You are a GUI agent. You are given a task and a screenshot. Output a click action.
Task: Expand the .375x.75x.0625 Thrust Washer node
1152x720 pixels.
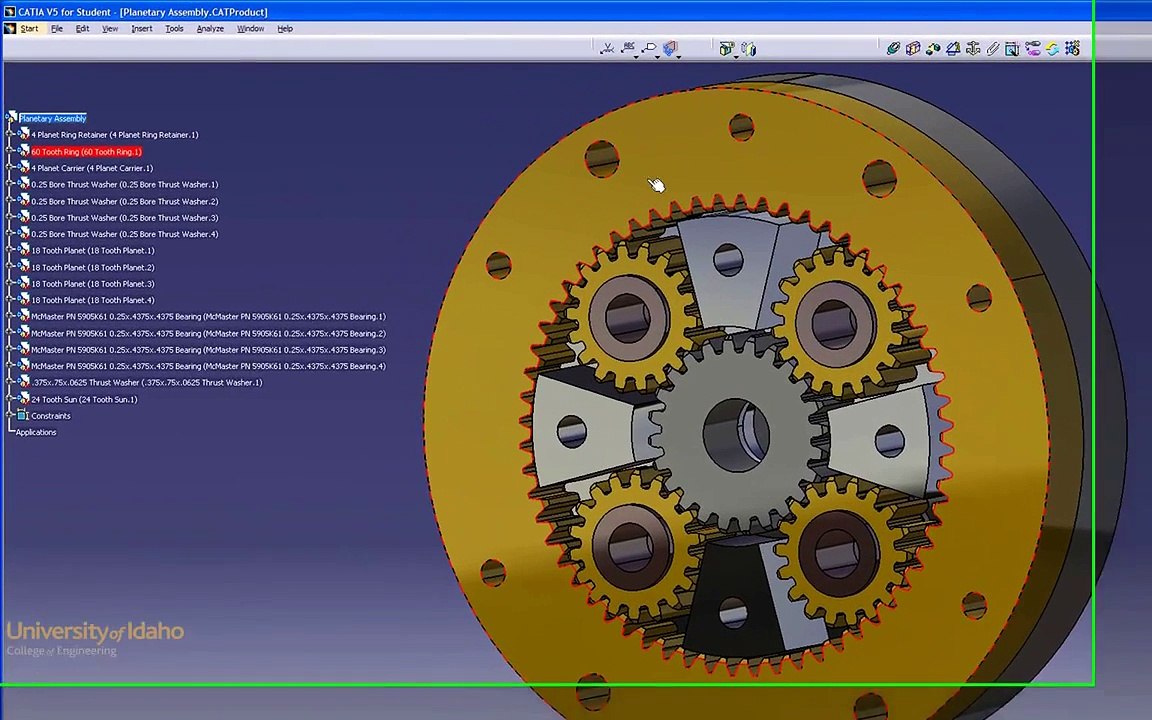point(10,382)
